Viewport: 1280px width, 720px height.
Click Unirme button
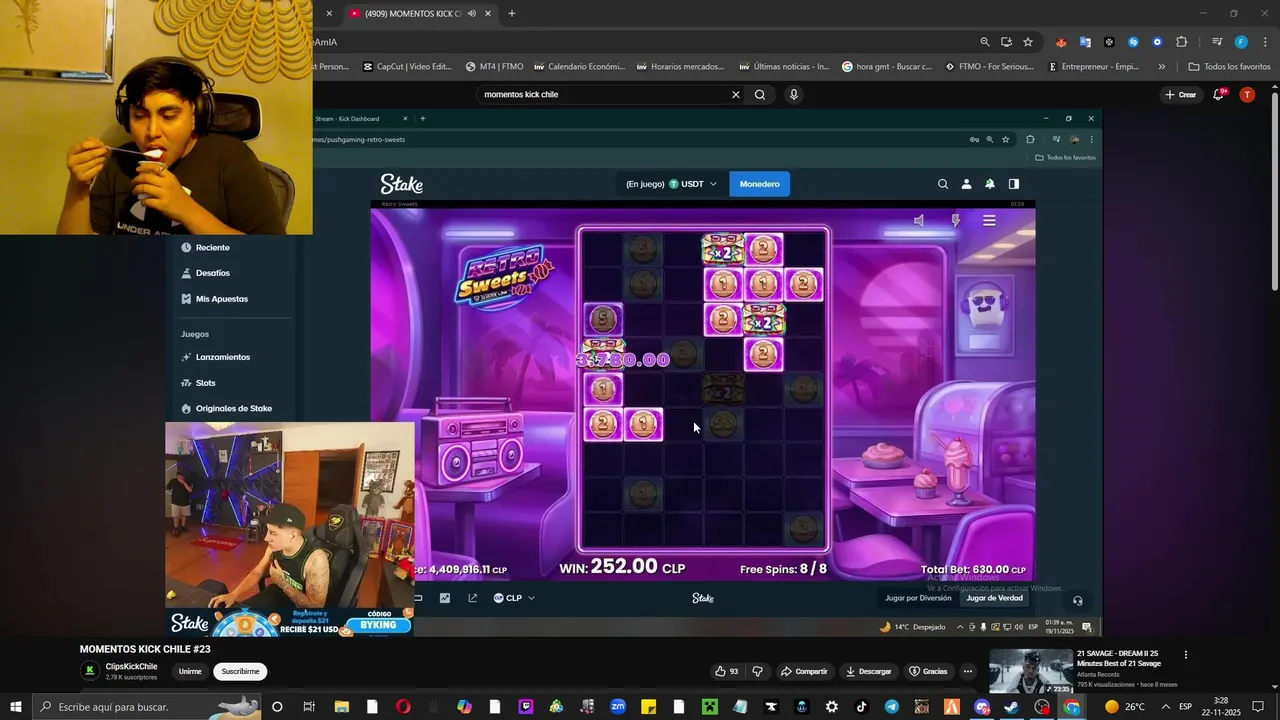click(190, 671)
